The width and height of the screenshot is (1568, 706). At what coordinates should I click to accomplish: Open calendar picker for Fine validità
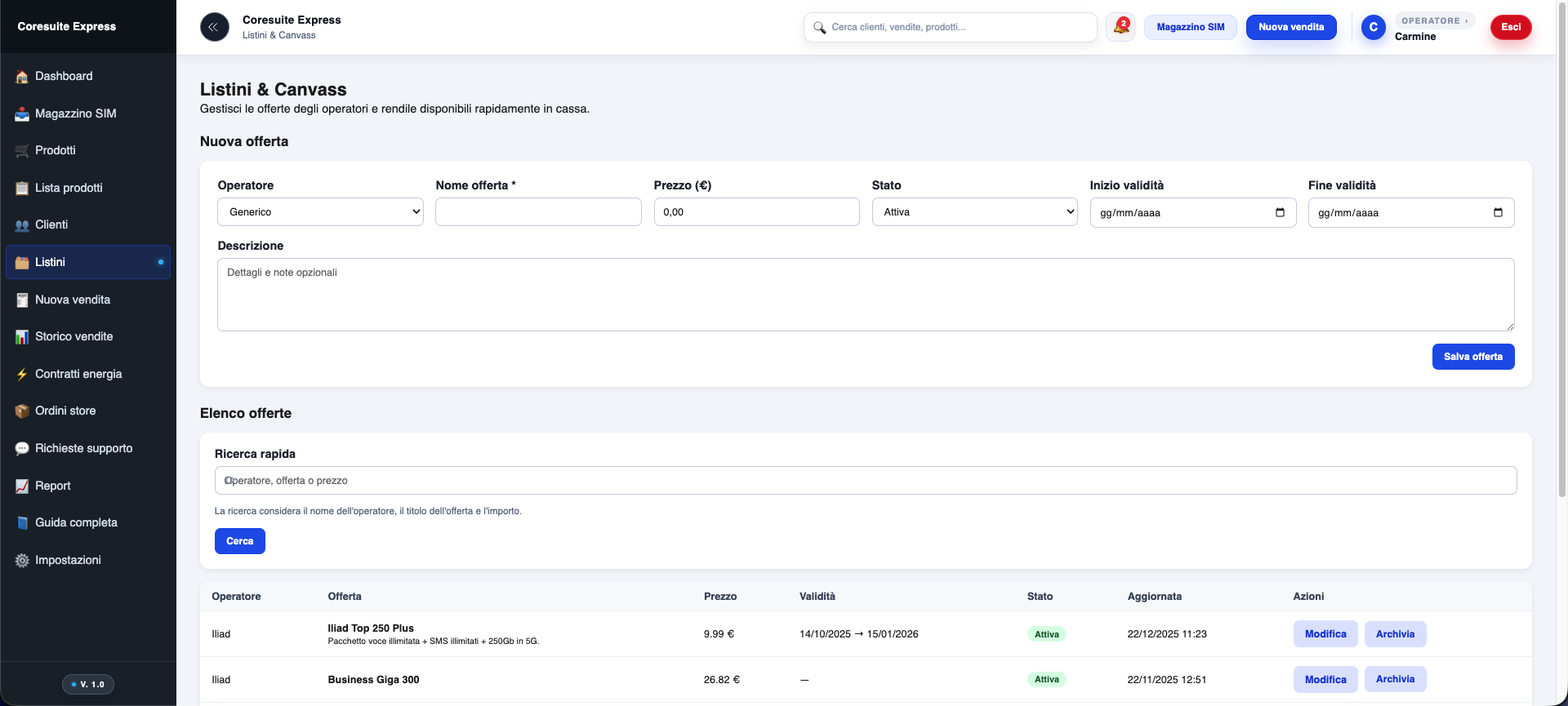tap(1498, 213)
